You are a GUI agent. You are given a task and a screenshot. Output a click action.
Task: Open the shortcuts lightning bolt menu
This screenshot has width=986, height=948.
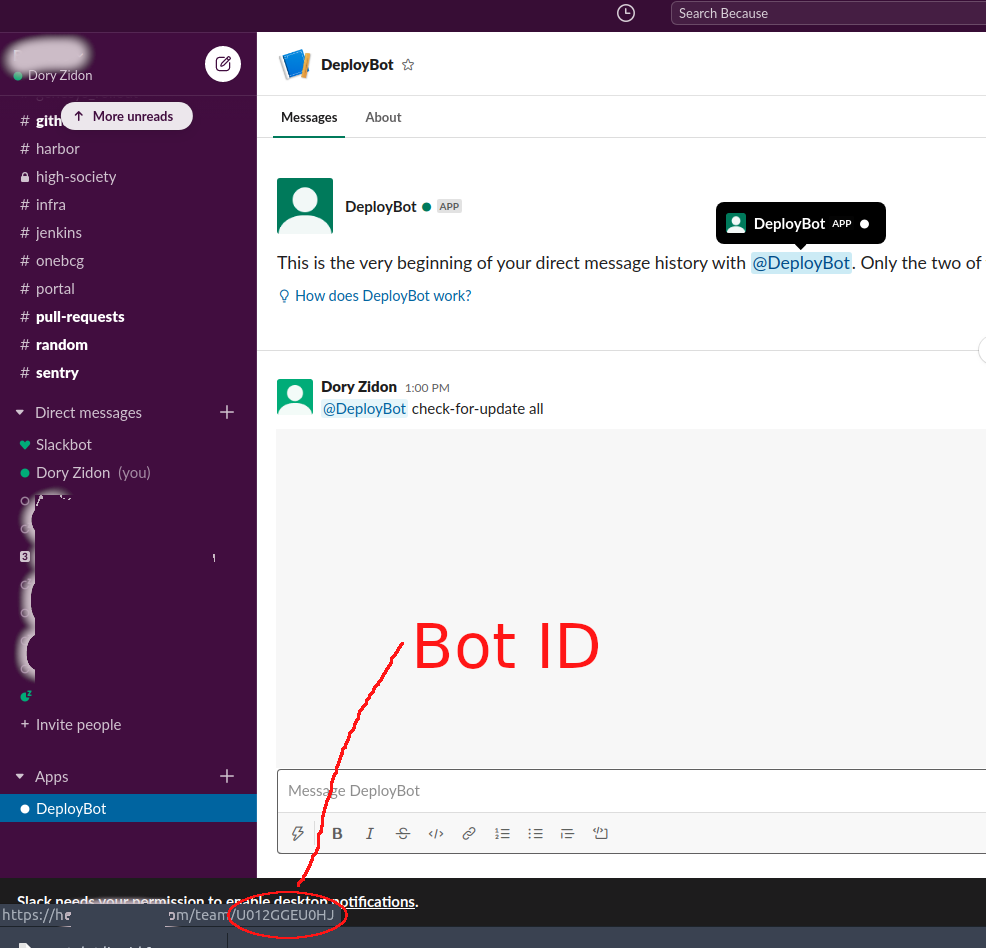[x=298, y=834]
